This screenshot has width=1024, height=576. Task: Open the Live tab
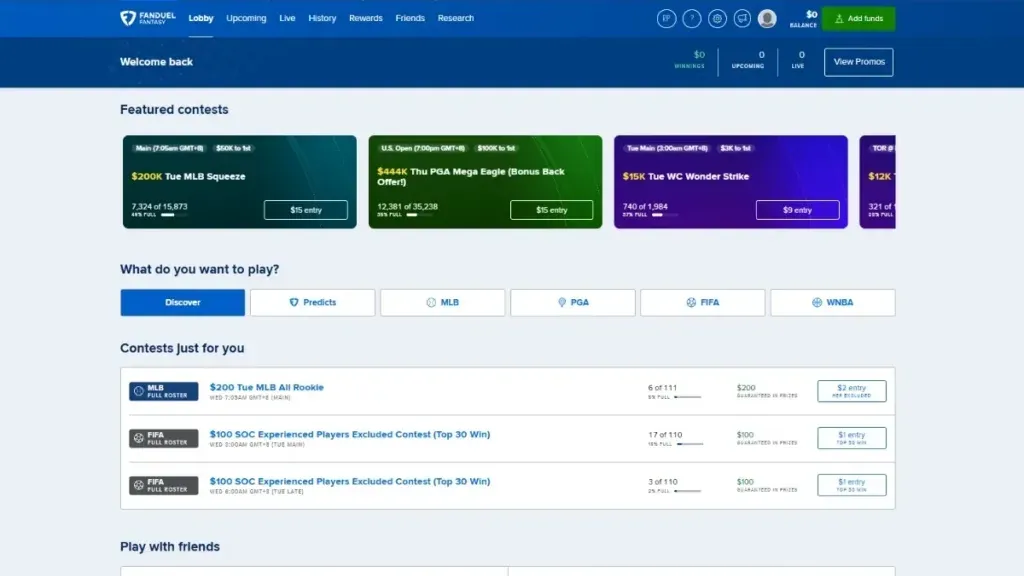point(287,18)
